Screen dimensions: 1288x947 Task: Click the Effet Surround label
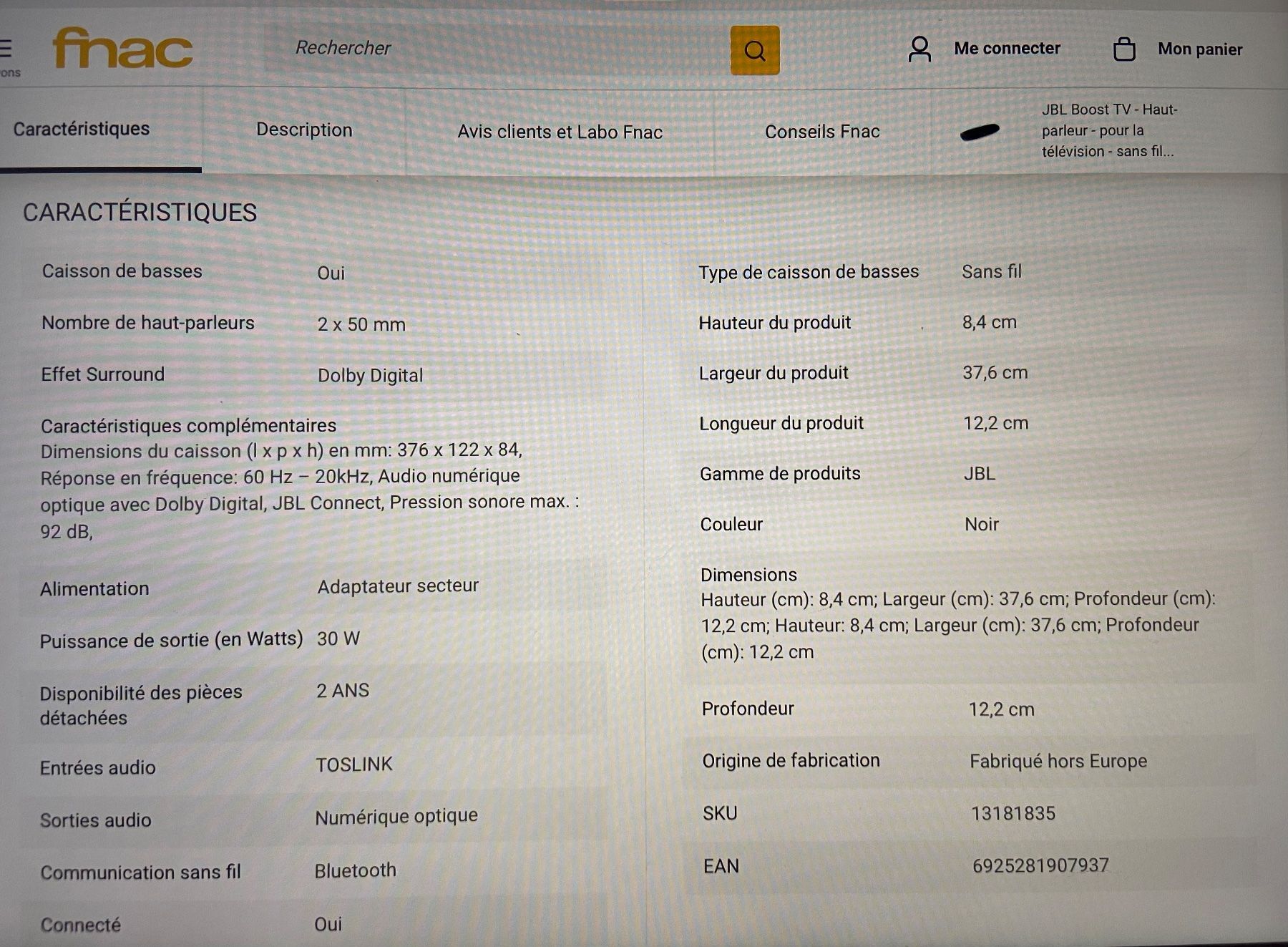click(x=102, y=374)
